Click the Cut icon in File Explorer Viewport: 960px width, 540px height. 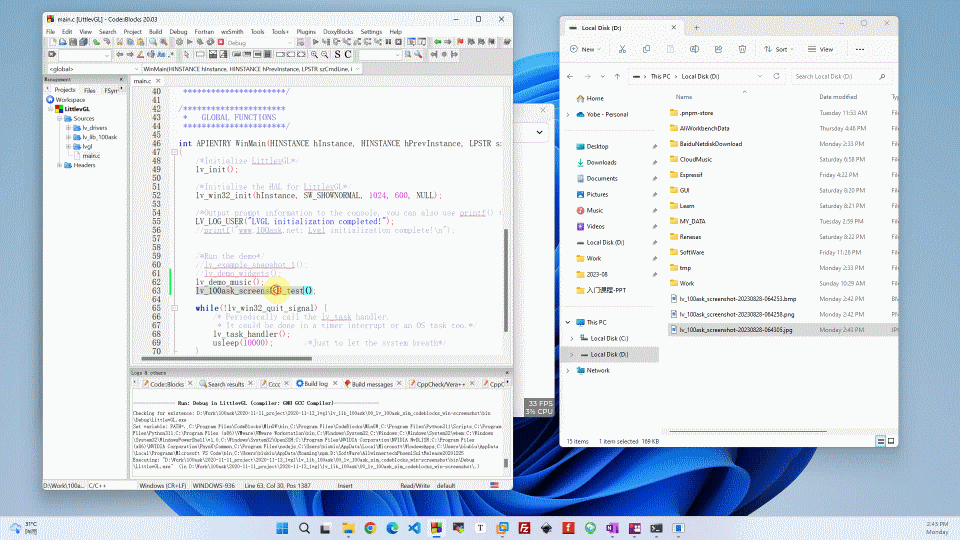coord(622,49)
